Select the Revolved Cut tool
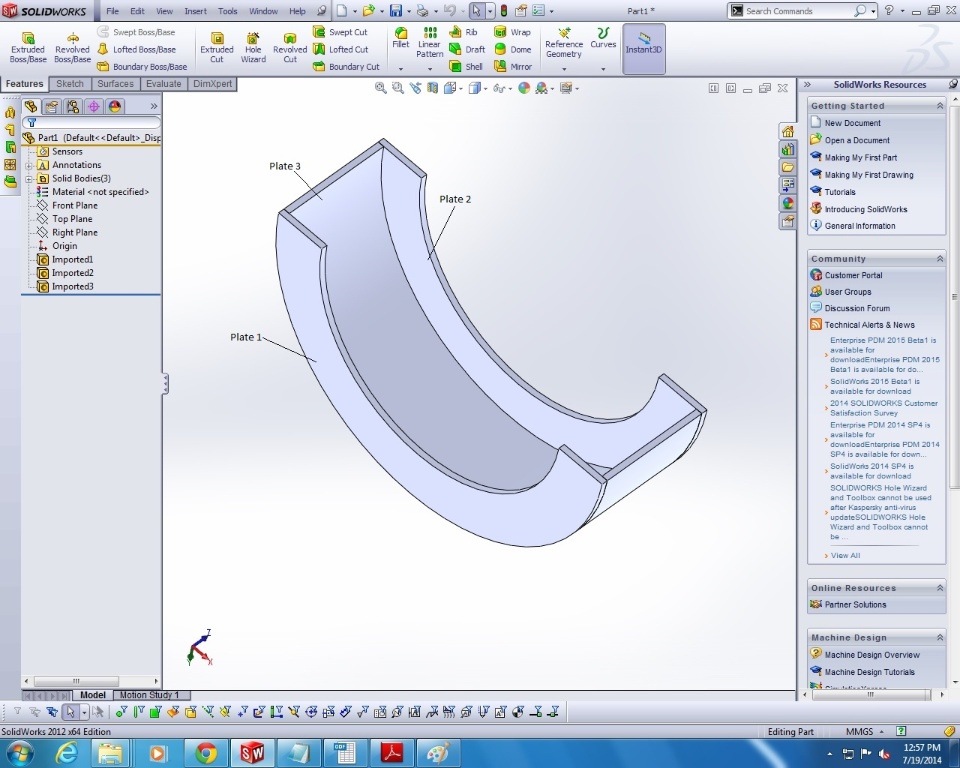Viewport: 960px width, 768px height. click(290, 48)
